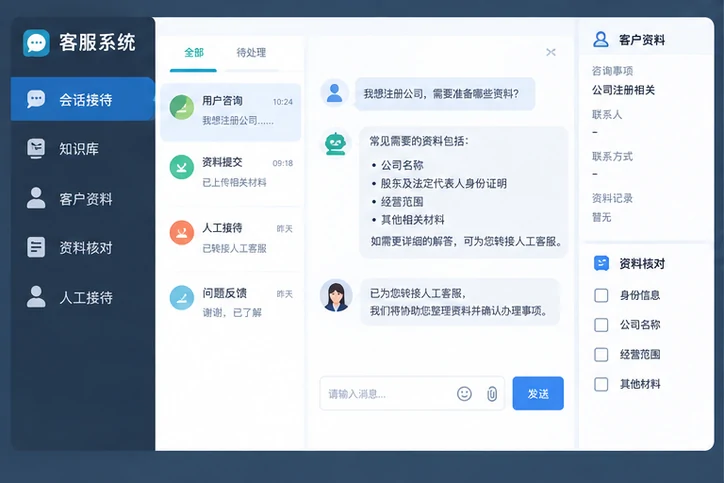Open the emoji picker smiley icon

[x=464, y=393]
